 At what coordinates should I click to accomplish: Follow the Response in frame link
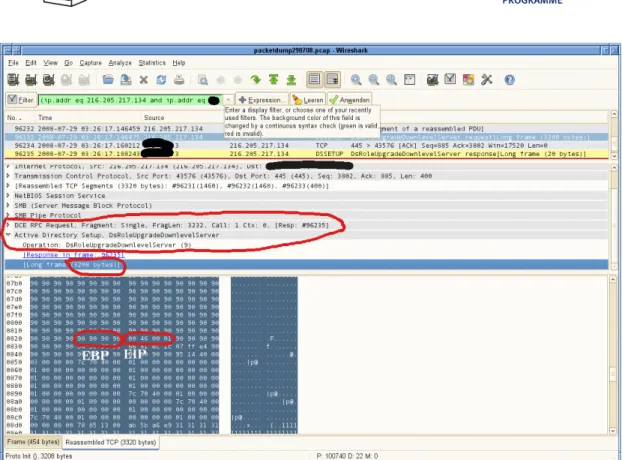pos(74,255)
